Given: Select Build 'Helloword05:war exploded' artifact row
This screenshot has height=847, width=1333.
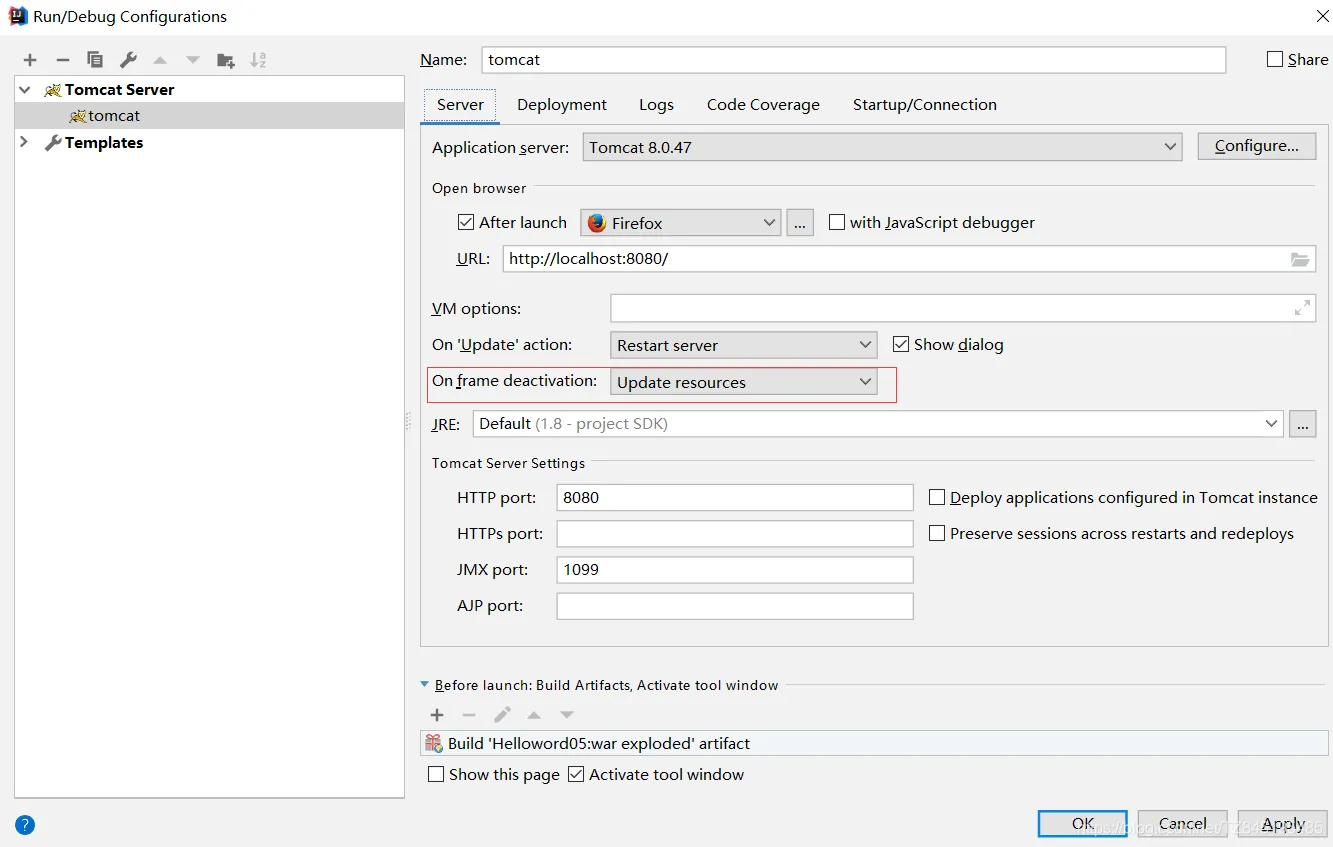Looking at the screenshot, I should (875, 743).
